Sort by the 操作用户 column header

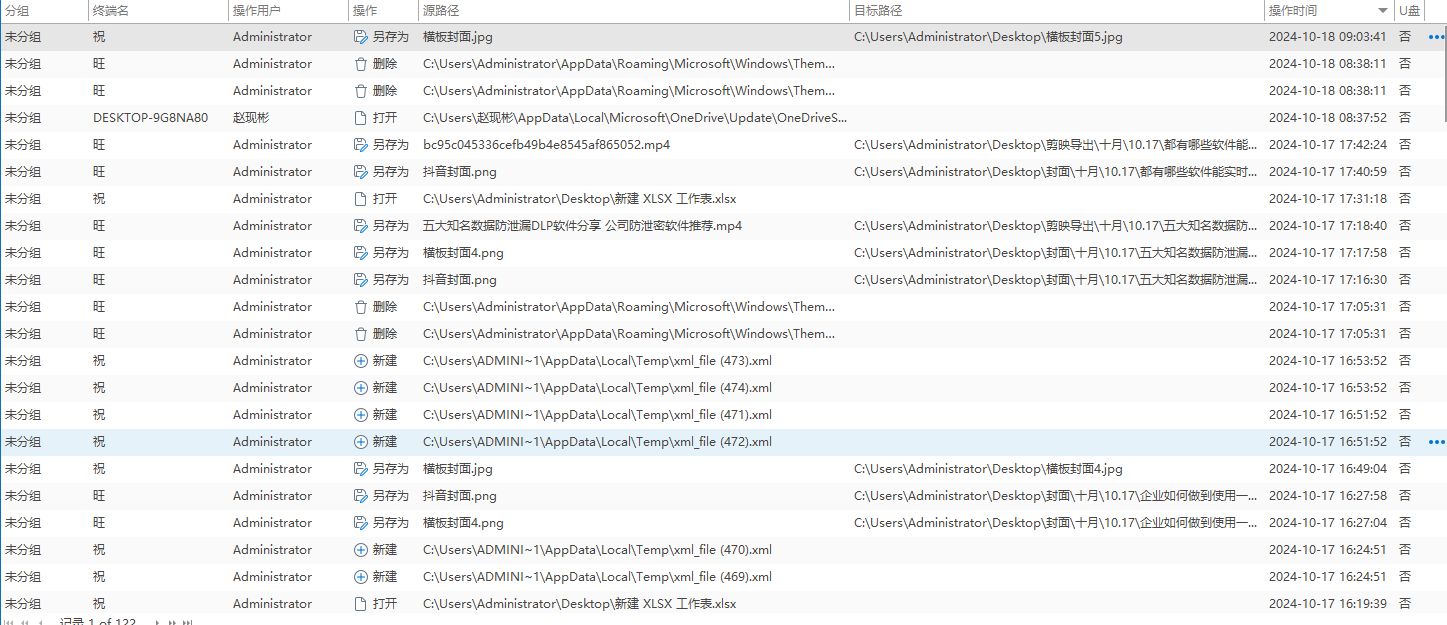[x=288, y=11]
